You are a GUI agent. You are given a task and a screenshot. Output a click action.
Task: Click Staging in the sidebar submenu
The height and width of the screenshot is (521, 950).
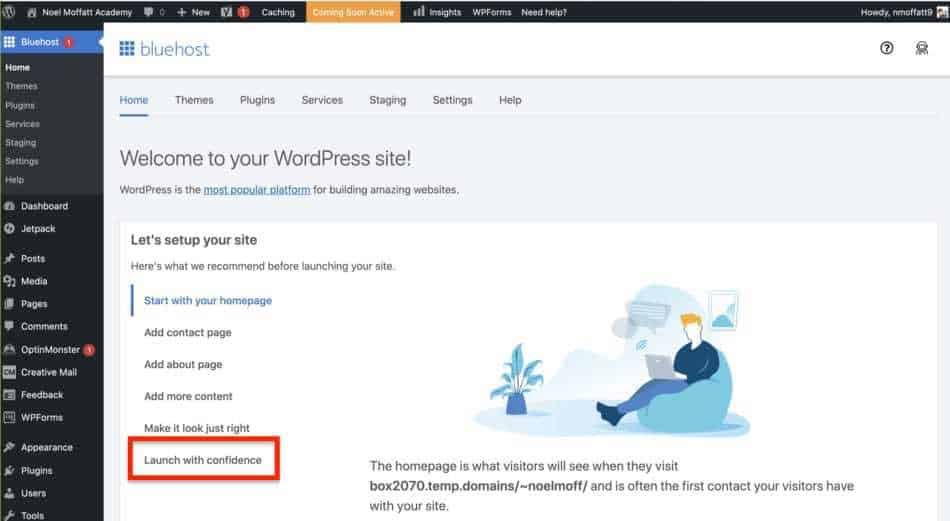(x=21, y=142)
